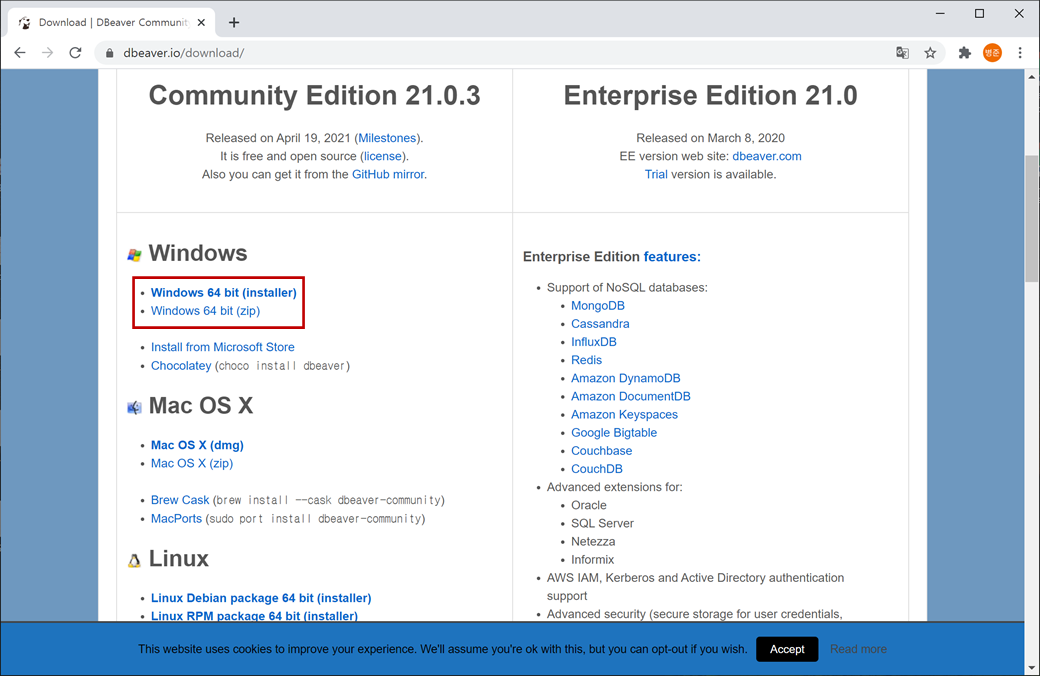Image resolution: width=1040 pixels, height=676 pixels.
Task: Open the orange profile avatar
Action: (992, 52)
